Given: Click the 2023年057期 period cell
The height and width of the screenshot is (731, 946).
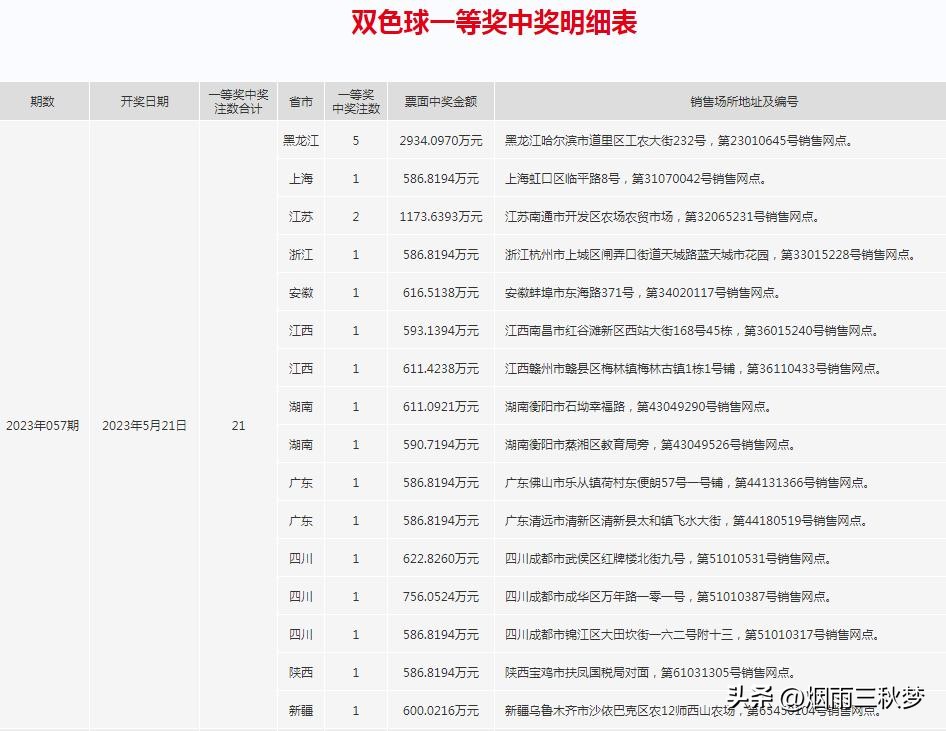Looking at the screenshot, I should [43, 425].
